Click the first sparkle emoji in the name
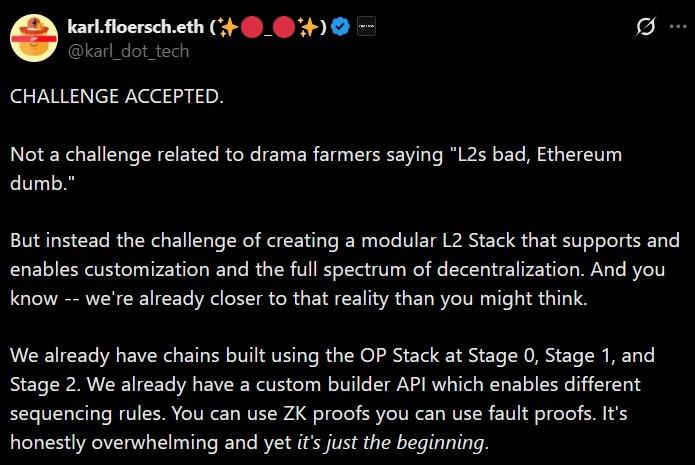This screenshot has height=465, width=695. tap(227, 28)
